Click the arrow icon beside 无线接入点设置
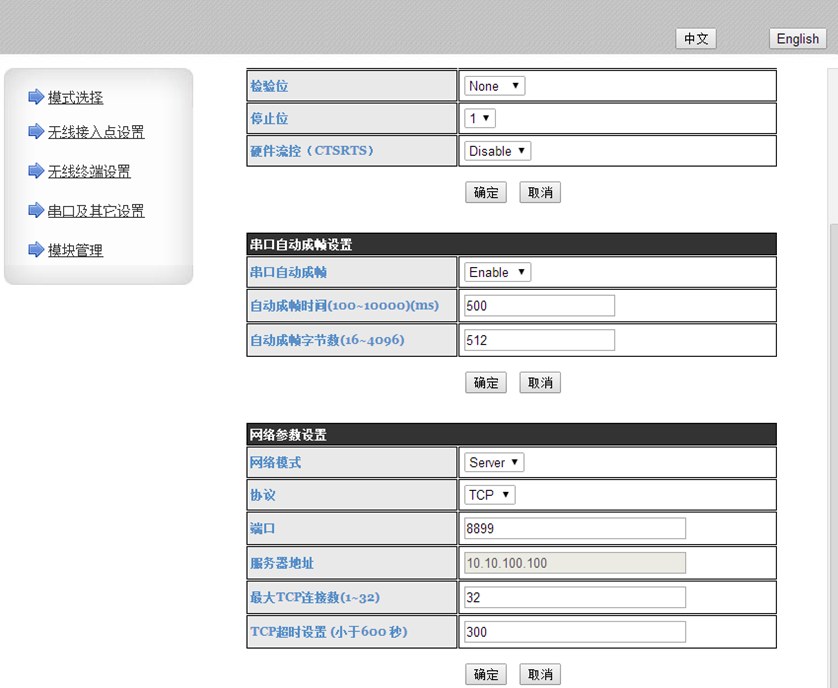The image size is (838, 688). pyautogui.click(x=36, y=131)
